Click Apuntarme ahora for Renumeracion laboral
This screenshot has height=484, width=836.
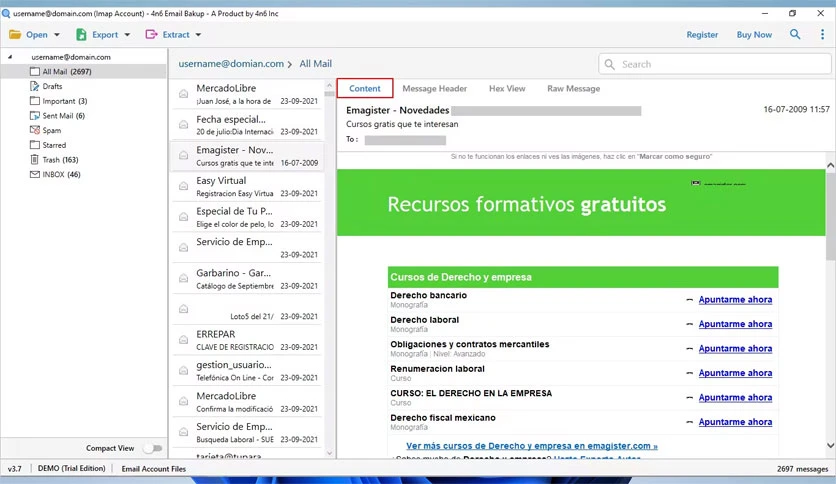[x=735, y=373]
